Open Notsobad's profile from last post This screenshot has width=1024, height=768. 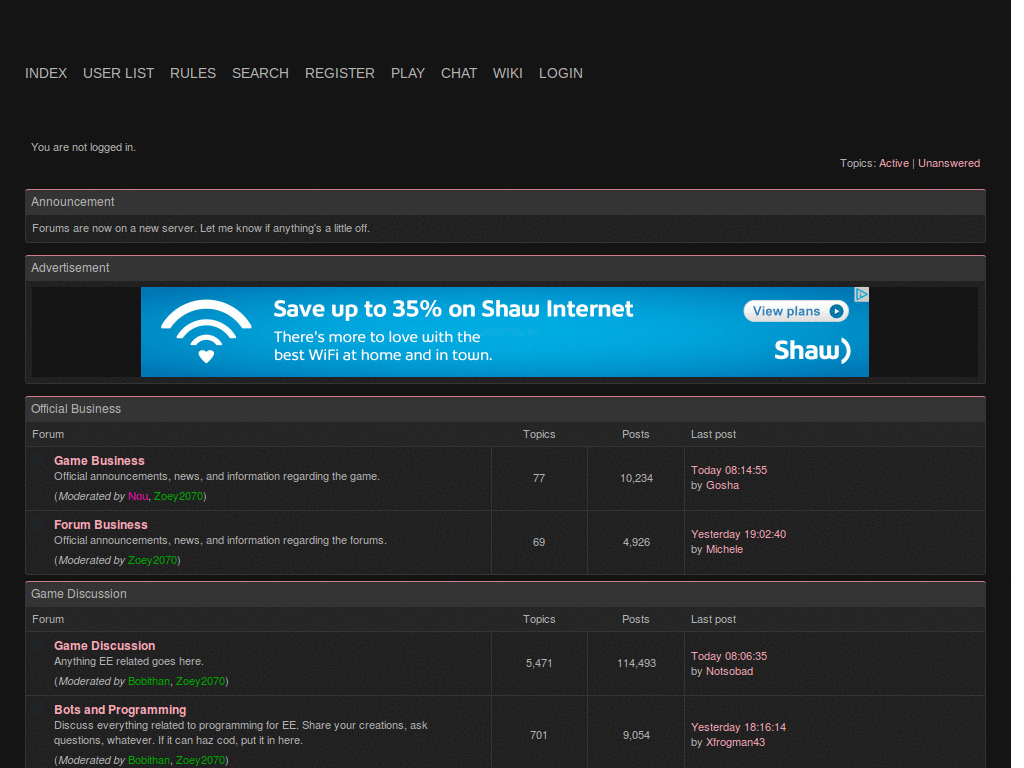click(730, 671)
